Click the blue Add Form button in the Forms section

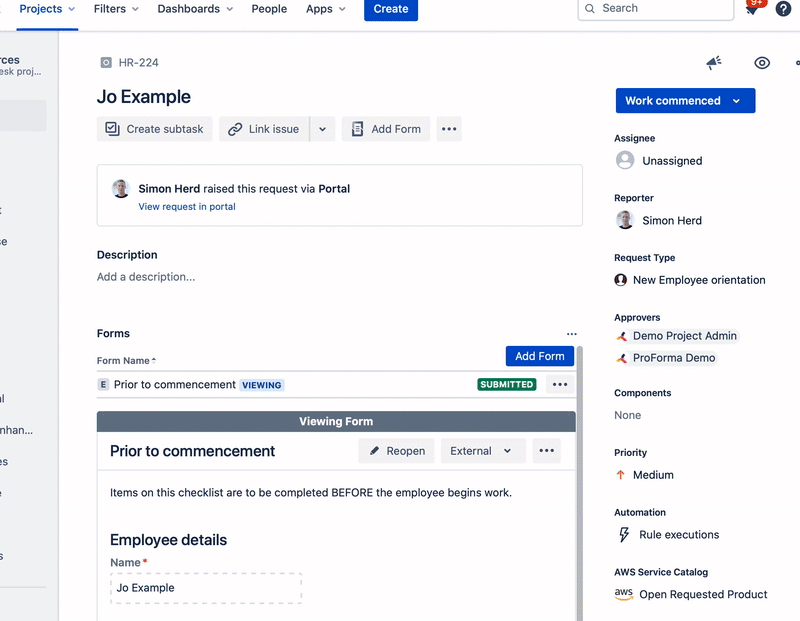tap(540, 356)
